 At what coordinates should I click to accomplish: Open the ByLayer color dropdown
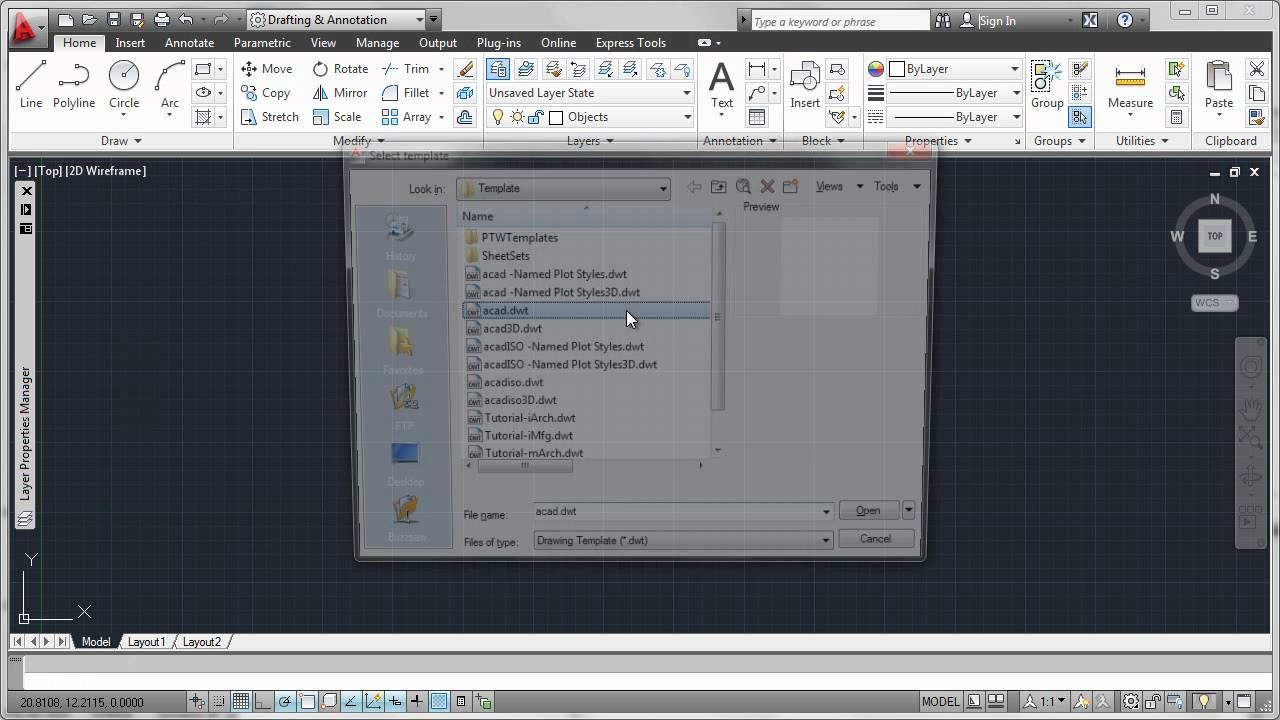955,69
